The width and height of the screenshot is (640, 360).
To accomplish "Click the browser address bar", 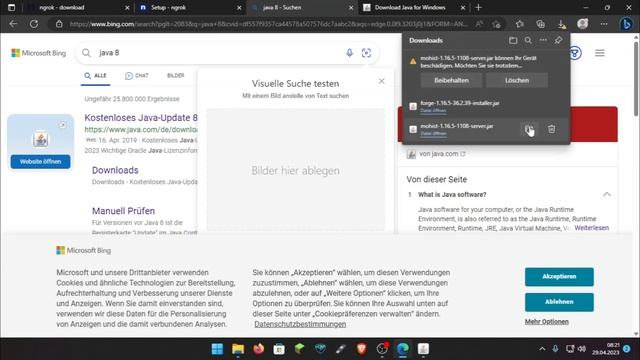I will (x=269, y=24).
